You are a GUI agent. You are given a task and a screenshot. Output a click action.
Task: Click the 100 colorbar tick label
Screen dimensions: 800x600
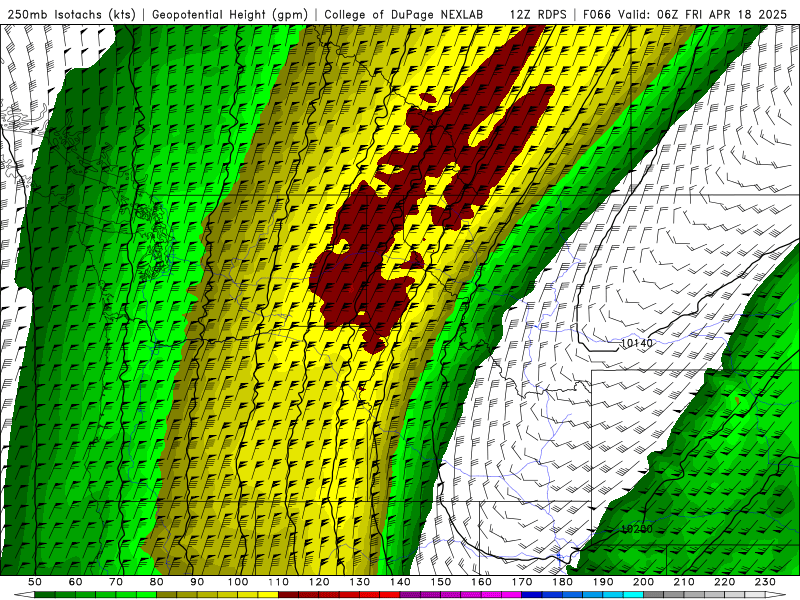238,582
